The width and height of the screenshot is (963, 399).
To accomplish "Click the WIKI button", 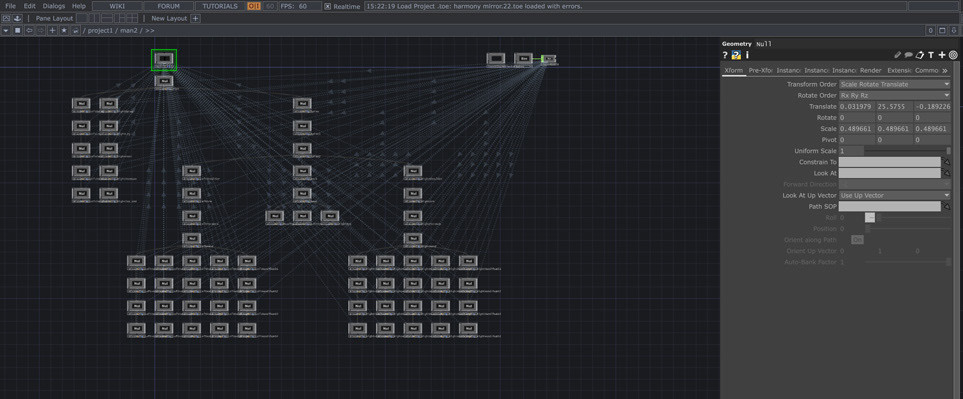I will coord(117,6).
